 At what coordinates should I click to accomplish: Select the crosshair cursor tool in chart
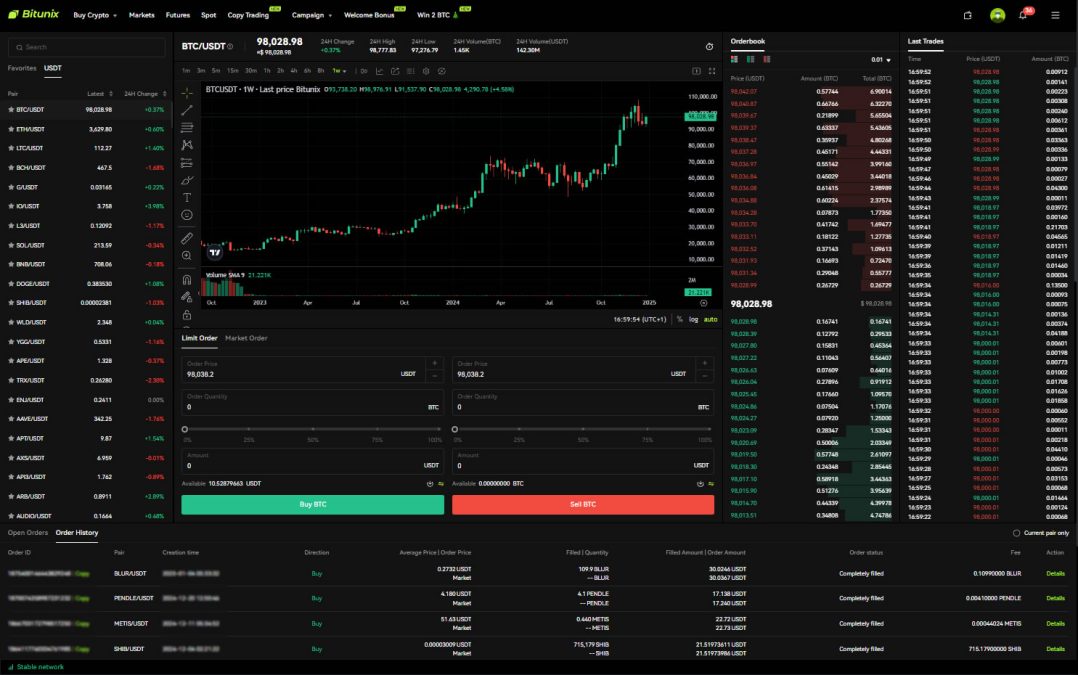[186, 92]
